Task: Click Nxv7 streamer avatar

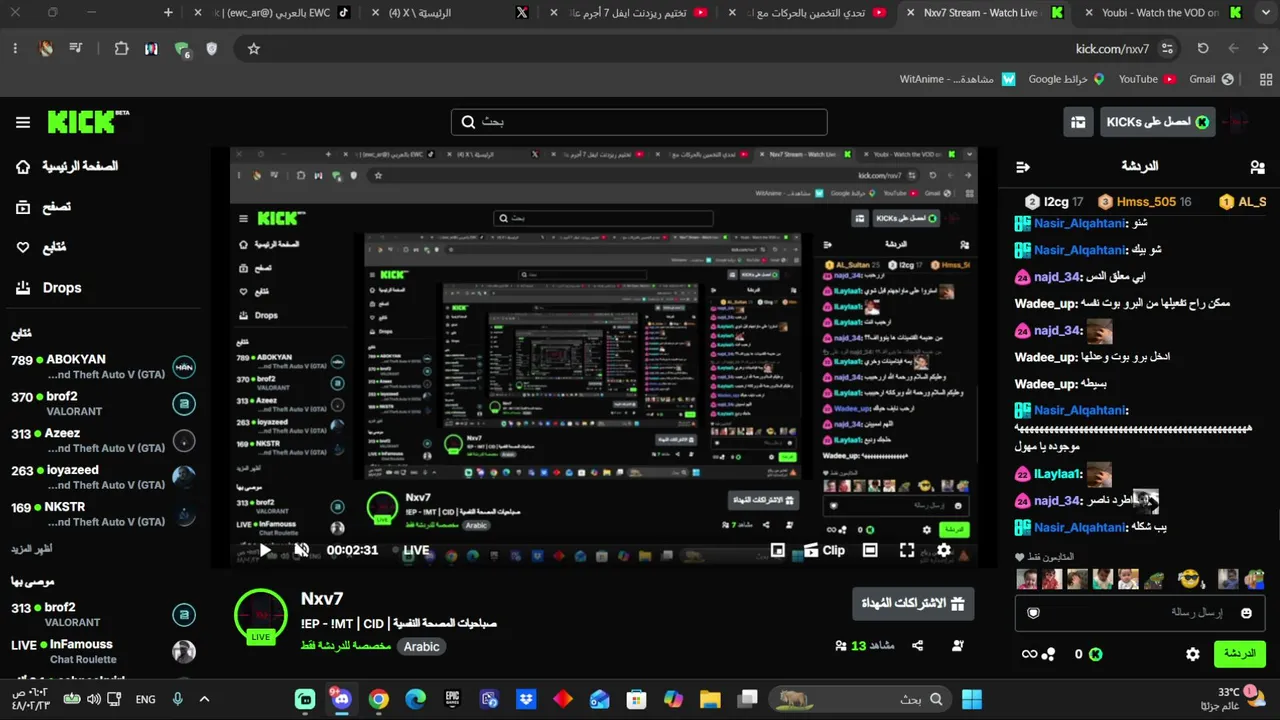Action: pos(261,616)
